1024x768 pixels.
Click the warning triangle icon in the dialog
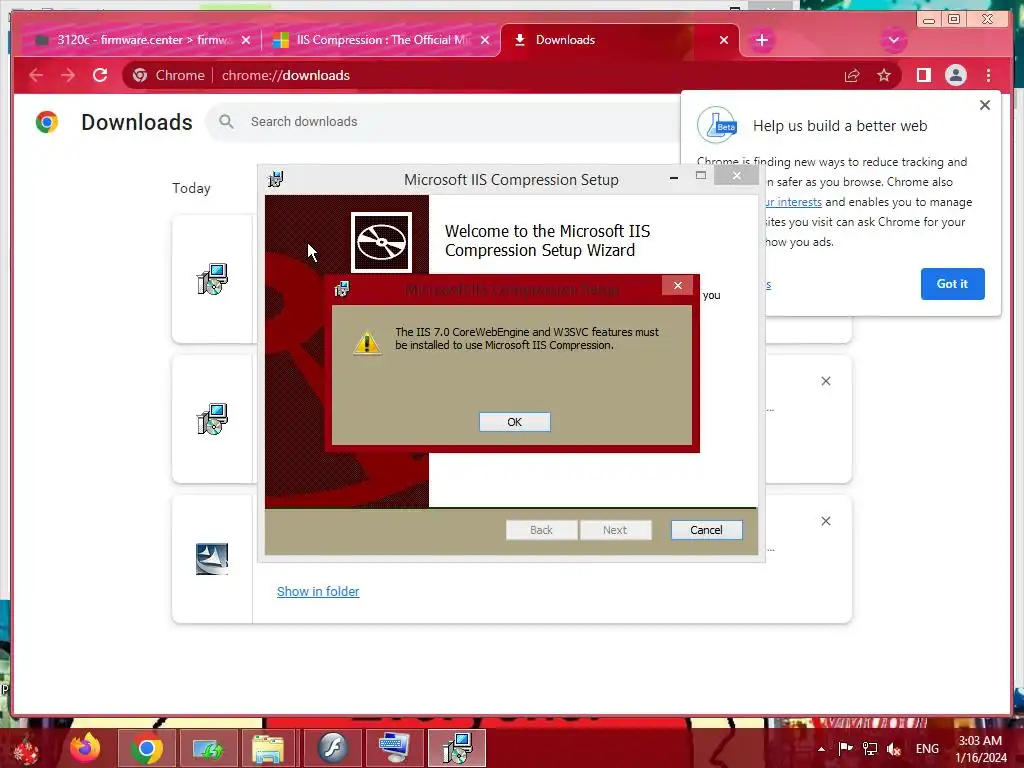tap(366, 342)
